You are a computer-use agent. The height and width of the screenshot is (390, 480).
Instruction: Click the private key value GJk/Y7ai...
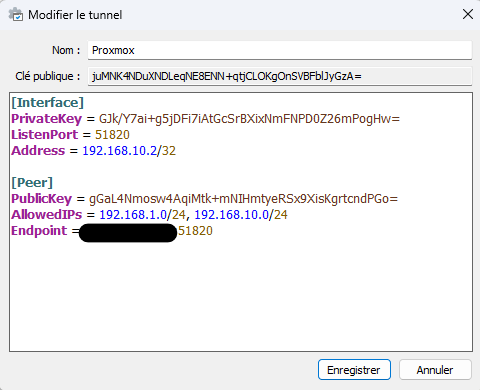[x=249, y=119]
